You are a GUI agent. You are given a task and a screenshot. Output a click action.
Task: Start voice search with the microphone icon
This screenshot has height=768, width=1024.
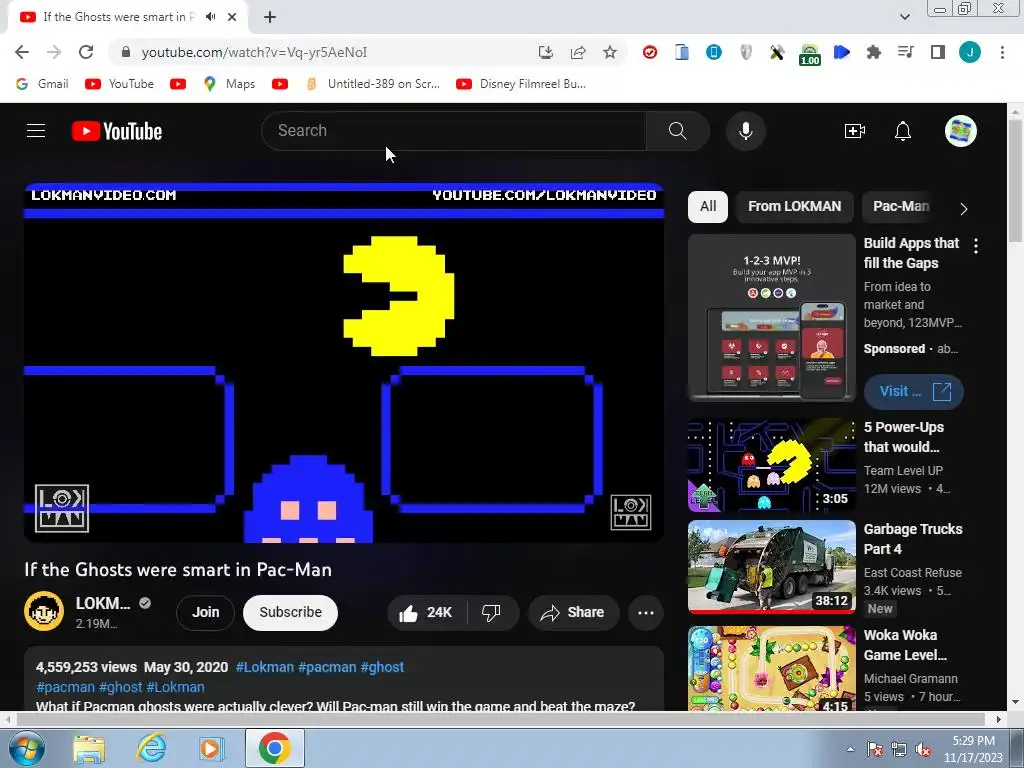[745, 131]
